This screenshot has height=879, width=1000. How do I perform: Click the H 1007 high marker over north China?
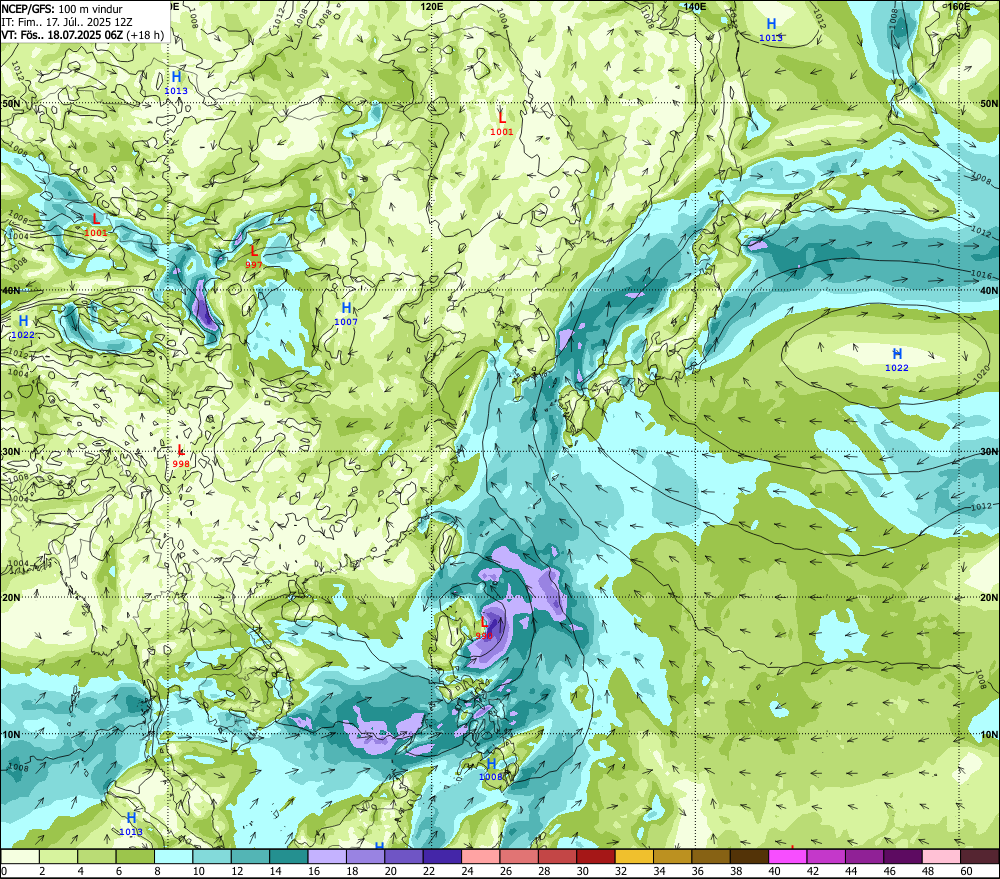[346, 315]
